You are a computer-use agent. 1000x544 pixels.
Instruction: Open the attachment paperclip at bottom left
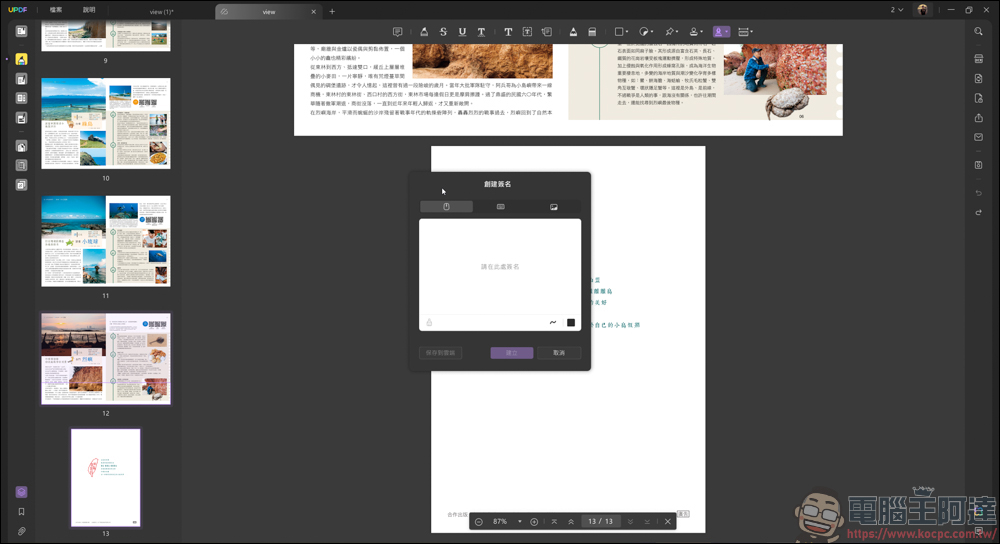(x=21, y=531)
